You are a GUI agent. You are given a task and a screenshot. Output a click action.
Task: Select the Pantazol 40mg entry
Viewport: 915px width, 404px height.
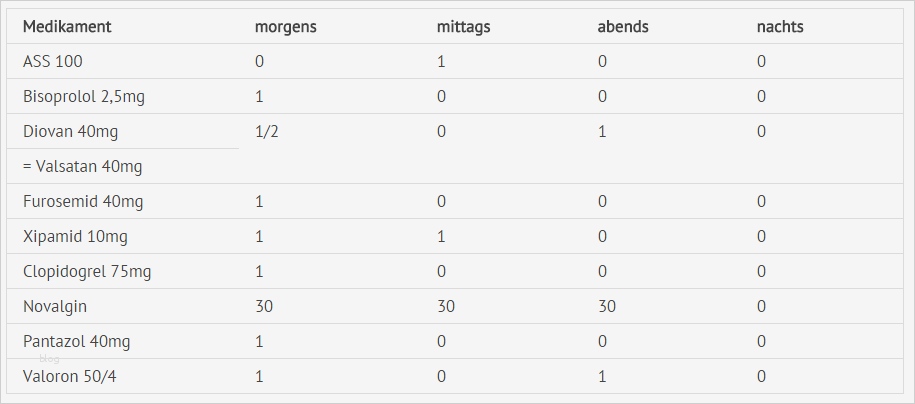pyautogui.click(x=77, y=342)
